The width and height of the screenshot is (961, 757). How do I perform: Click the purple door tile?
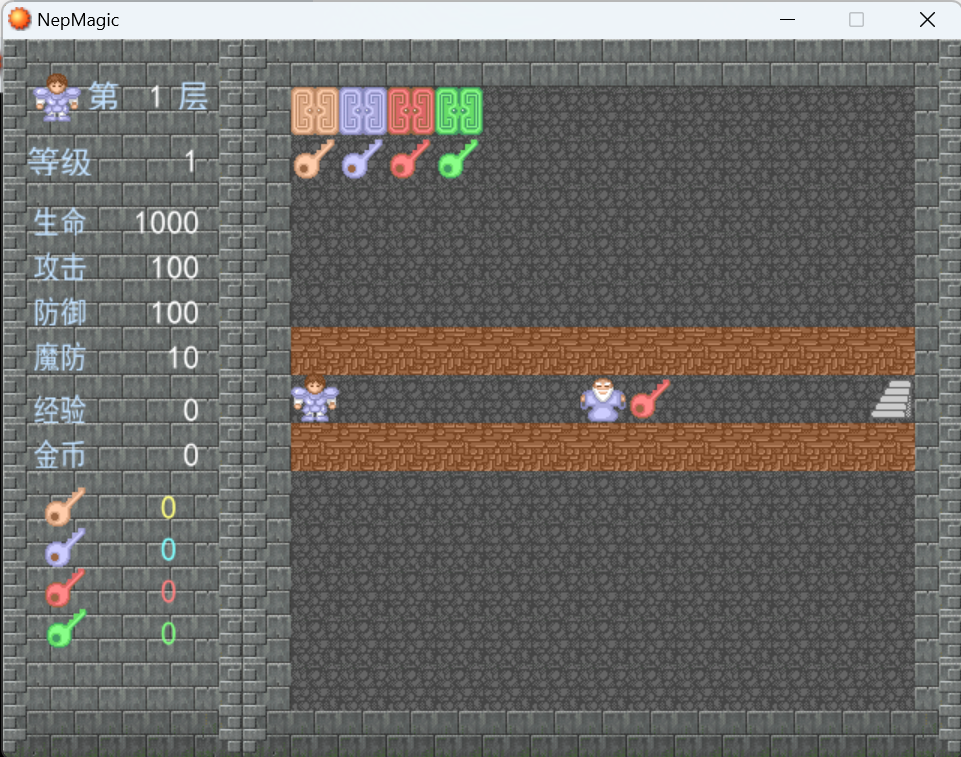(x=363, y=111)
